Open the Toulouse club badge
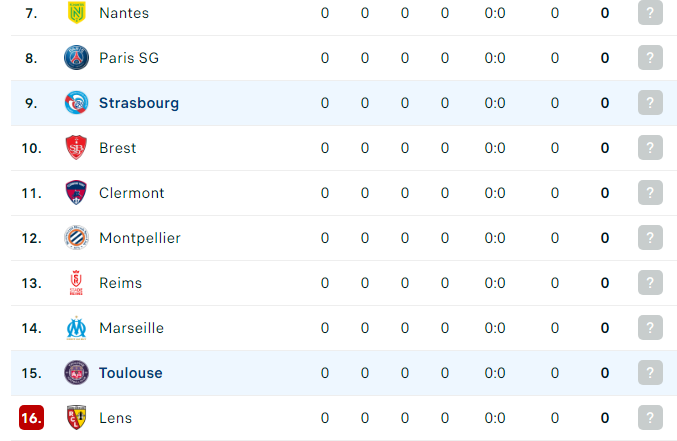 pyautogui.click(x=76, y=373)
